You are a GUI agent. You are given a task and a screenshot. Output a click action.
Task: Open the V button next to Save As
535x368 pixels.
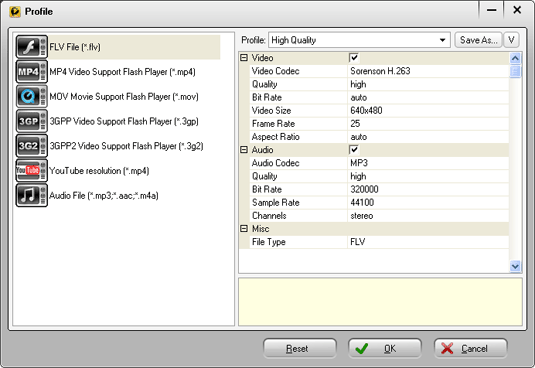point(511,40)
